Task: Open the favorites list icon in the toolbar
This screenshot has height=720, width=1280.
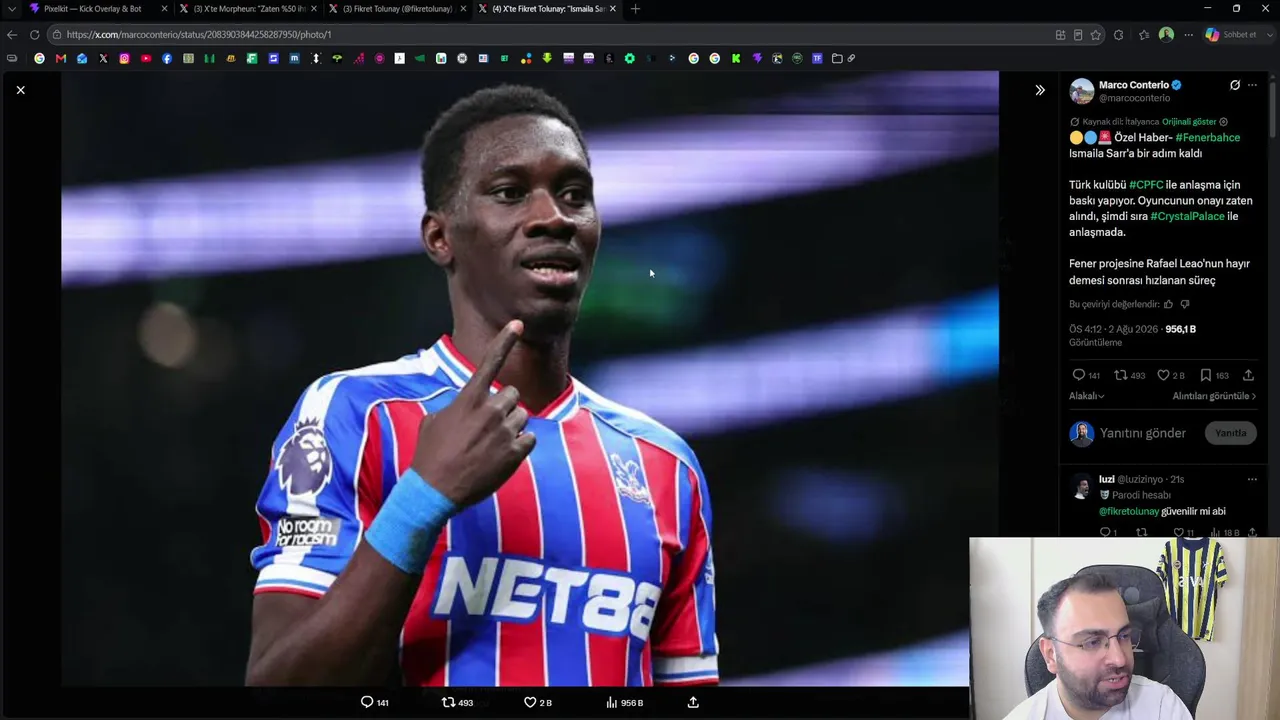Action: tap(1144, 35)
